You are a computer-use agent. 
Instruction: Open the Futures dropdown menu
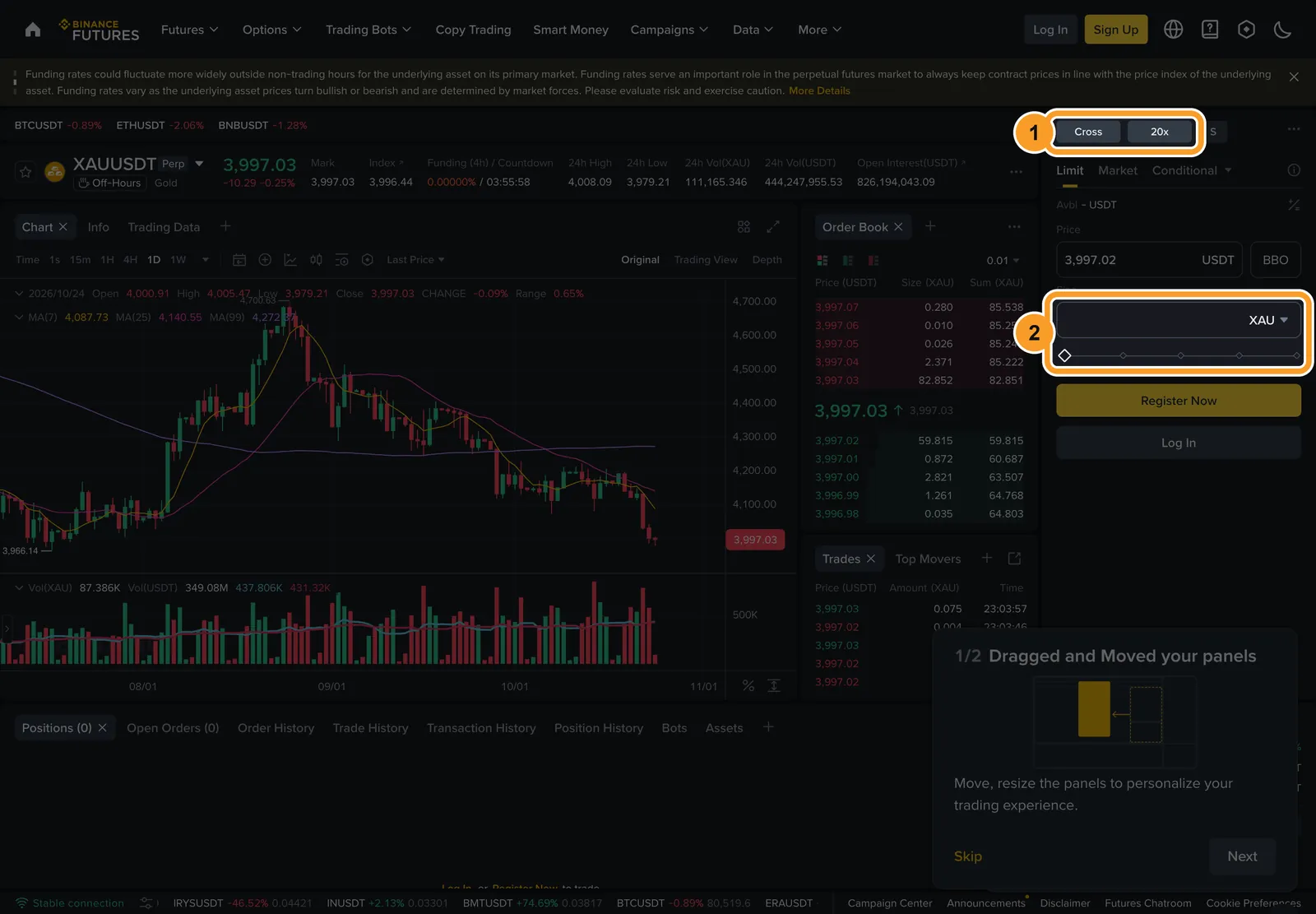[x=190, y=30]
